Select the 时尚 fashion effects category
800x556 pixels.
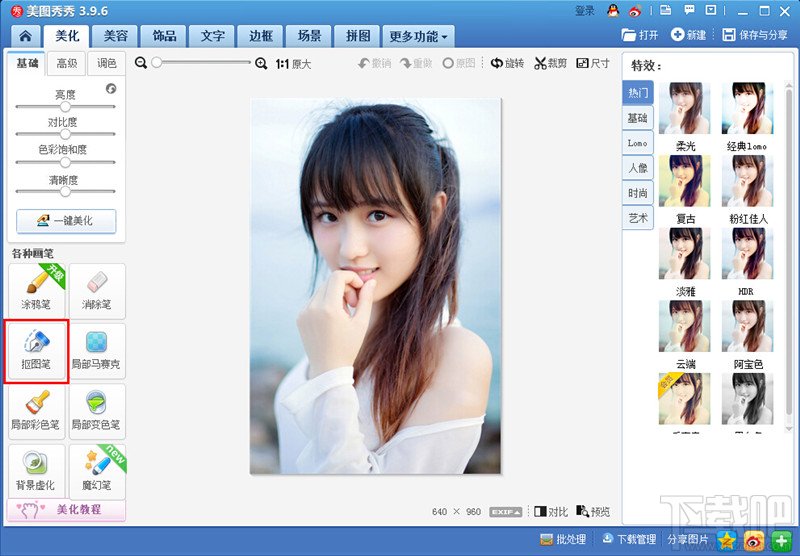click(638, 193)
